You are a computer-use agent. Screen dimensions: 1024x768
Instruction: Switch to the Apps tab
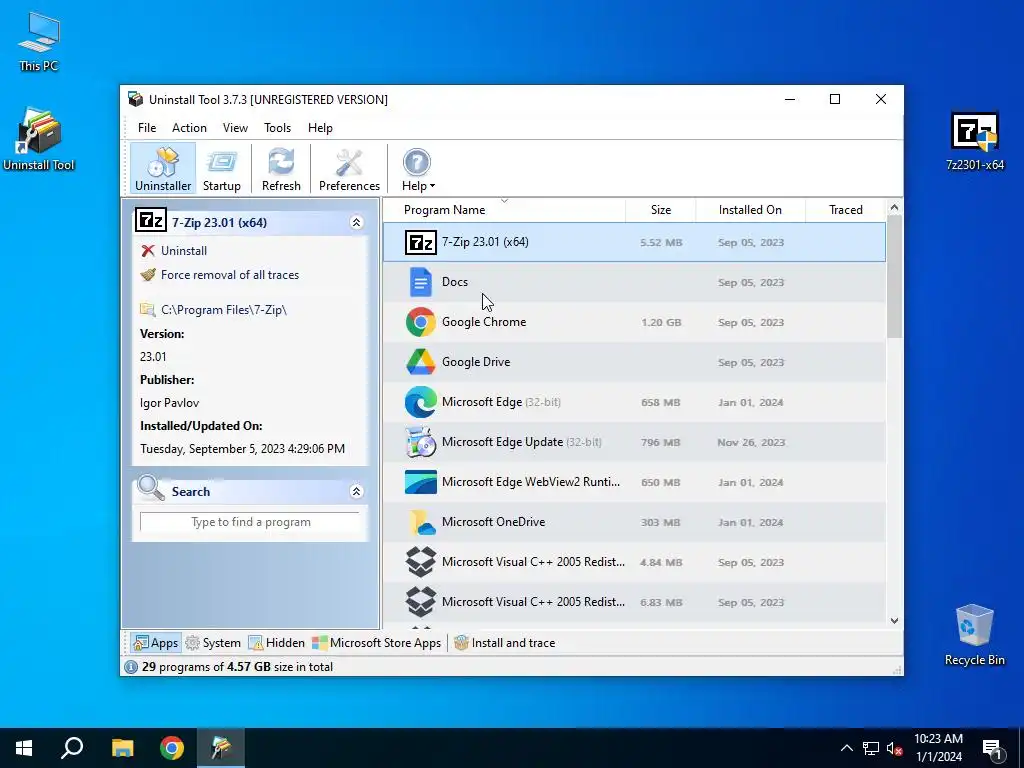[x=155, y=643]
